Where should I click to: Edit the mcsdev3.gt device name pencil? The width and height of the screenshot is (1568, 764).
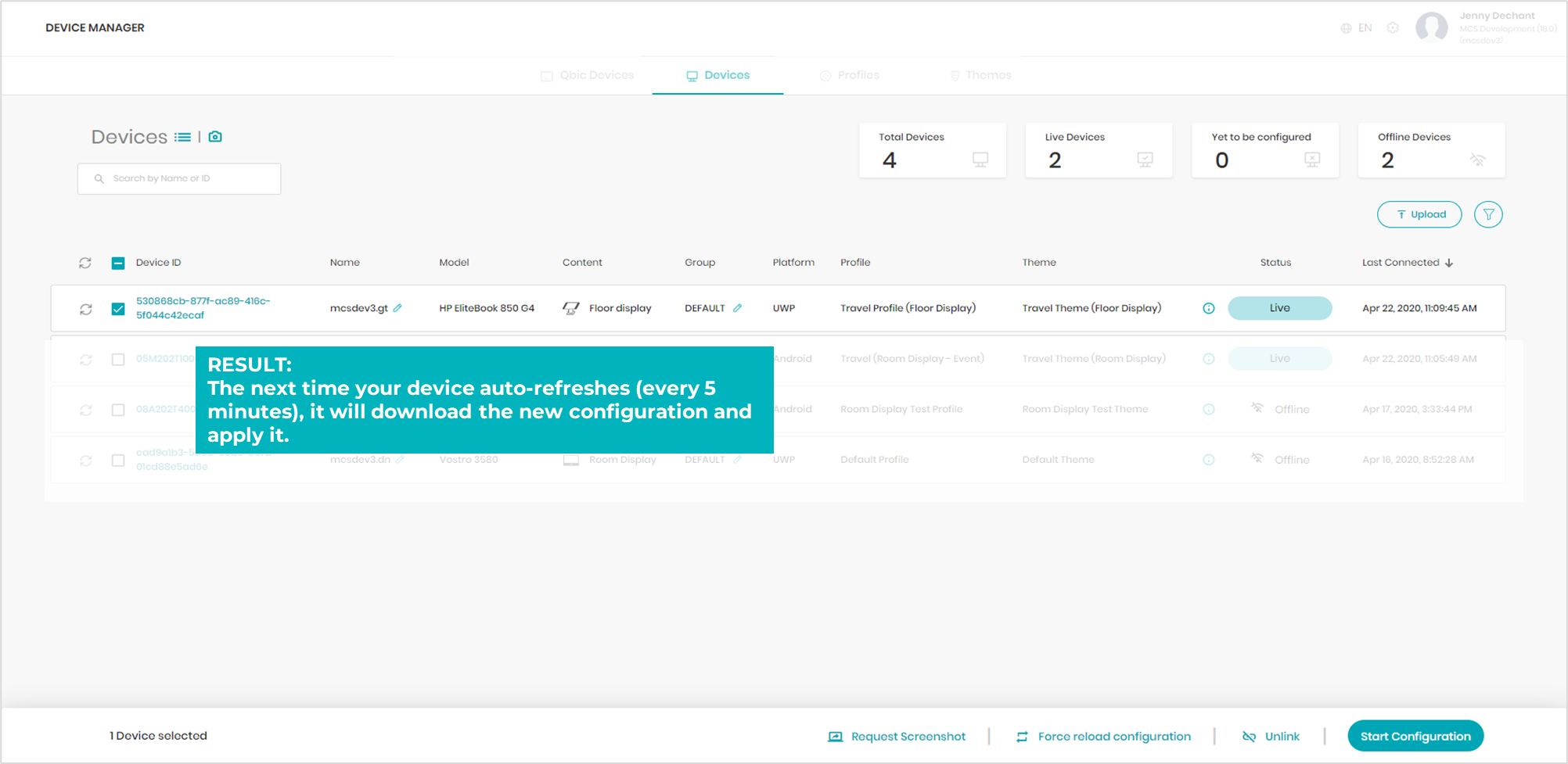(397, 308)
